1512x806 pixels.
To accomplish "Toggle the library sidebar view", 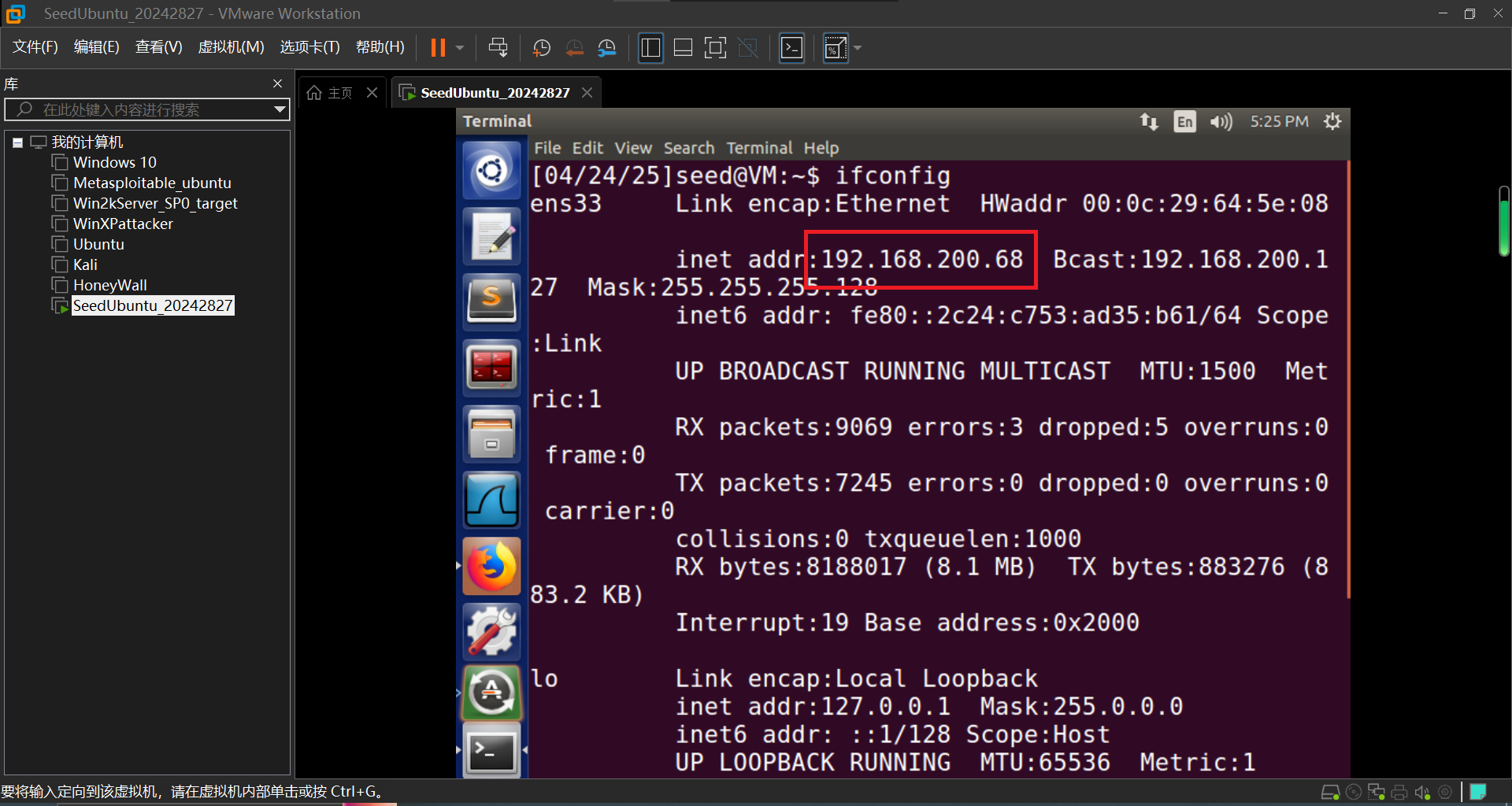I will click(650, 48).
